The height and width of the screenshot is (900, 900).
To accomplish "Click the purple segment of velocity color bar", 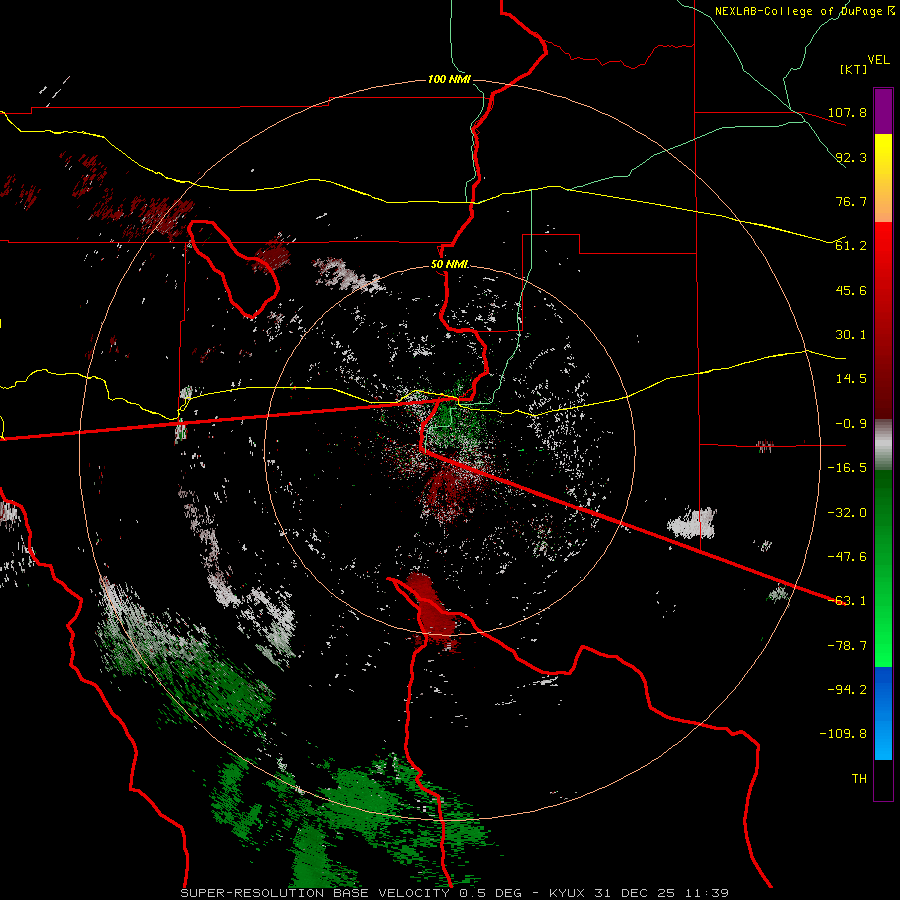I will click(x=883, y=111).
